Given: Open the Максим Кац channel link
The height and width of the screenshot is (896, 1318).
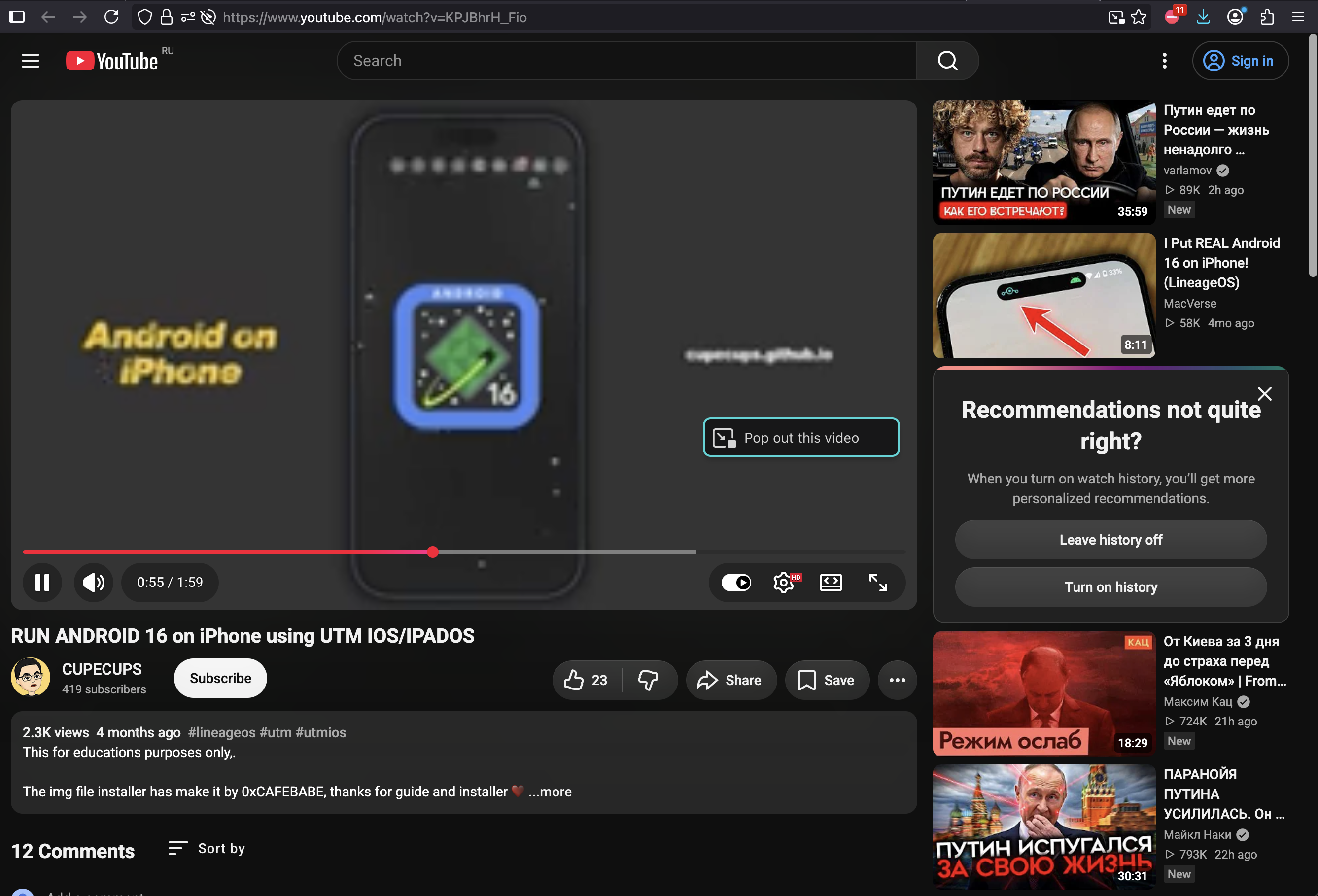Looking at the screenshot, I should (x=1198, y=701).
